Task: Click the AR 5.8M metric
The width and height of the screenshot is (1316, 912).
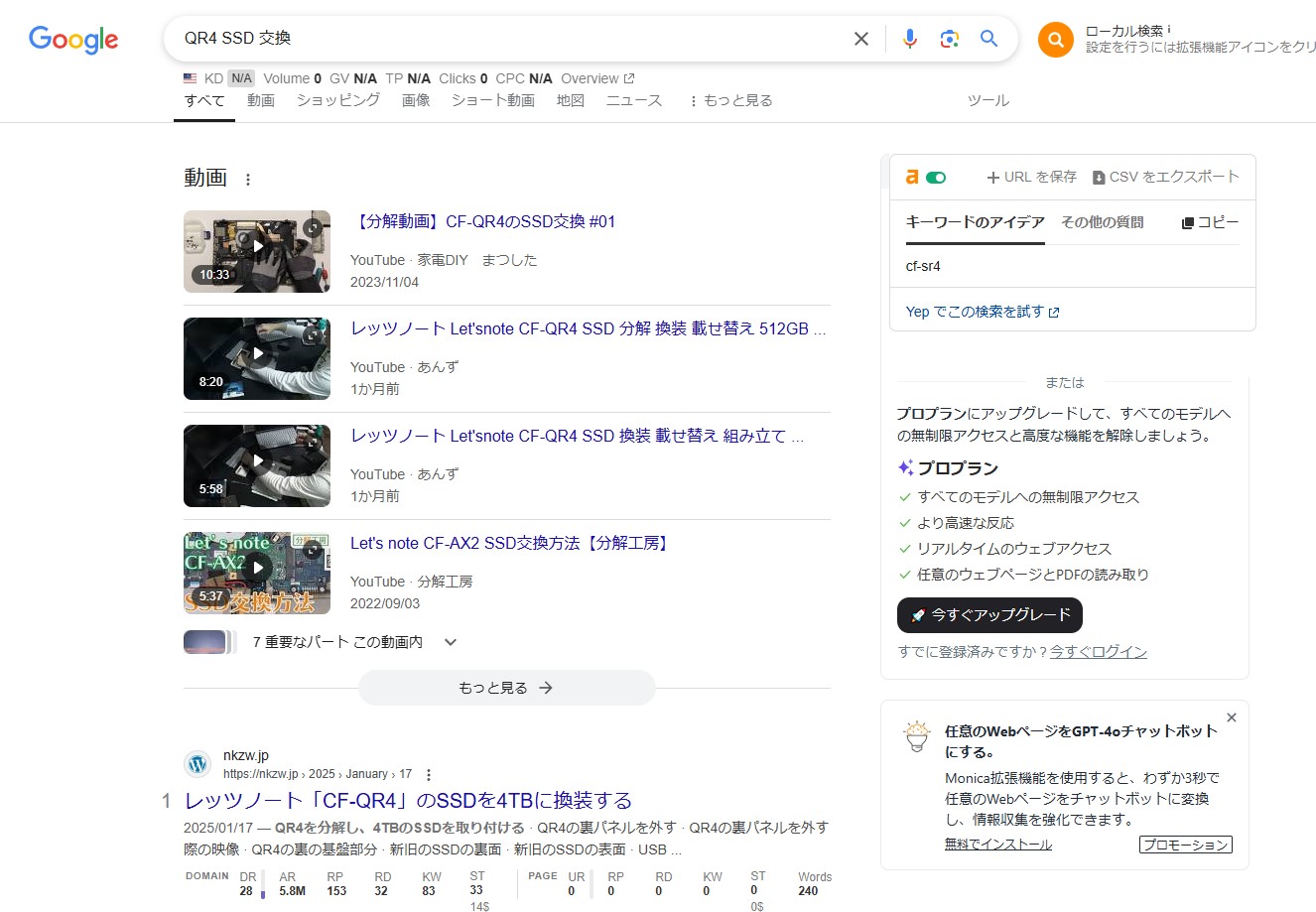Action: (x=292, y=884)
